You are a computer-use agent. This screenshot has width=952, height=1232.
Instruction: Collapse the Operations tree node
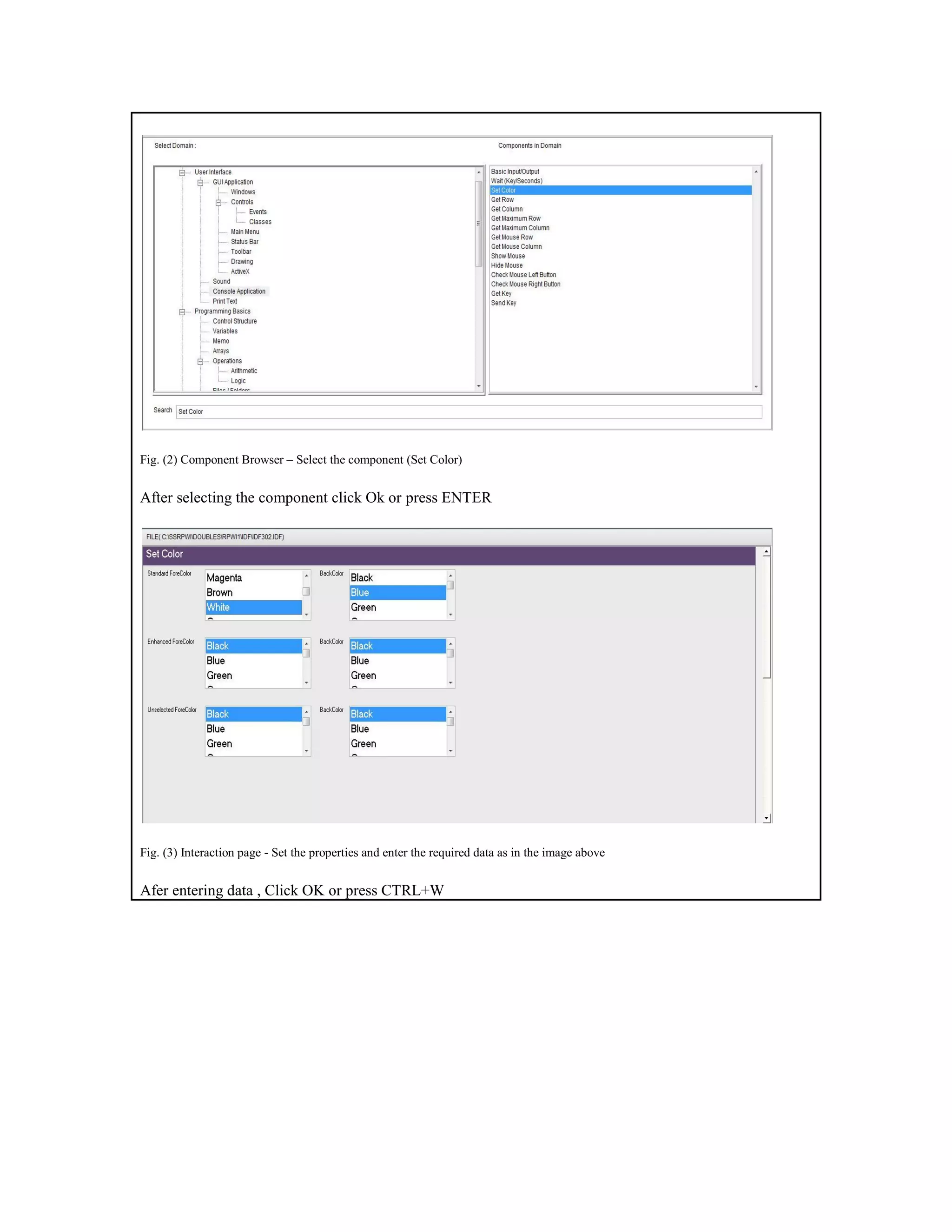click(x=200, y=362)
